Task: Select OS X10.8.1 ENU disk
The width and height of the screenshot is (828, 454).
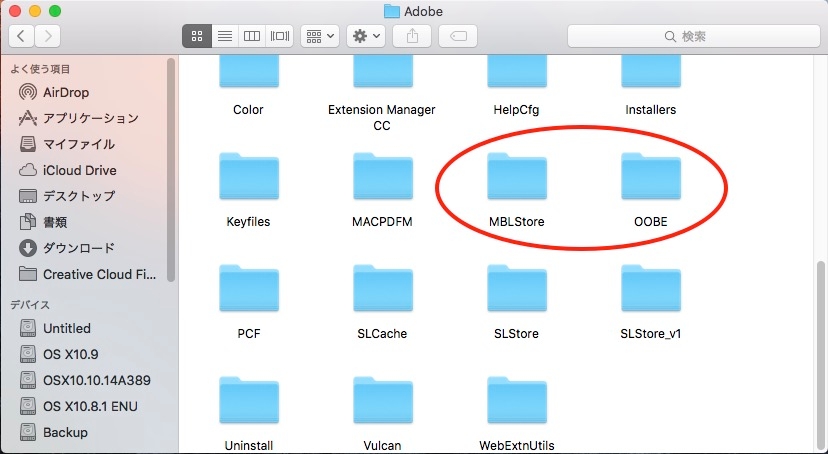Action: pos(79,406)
